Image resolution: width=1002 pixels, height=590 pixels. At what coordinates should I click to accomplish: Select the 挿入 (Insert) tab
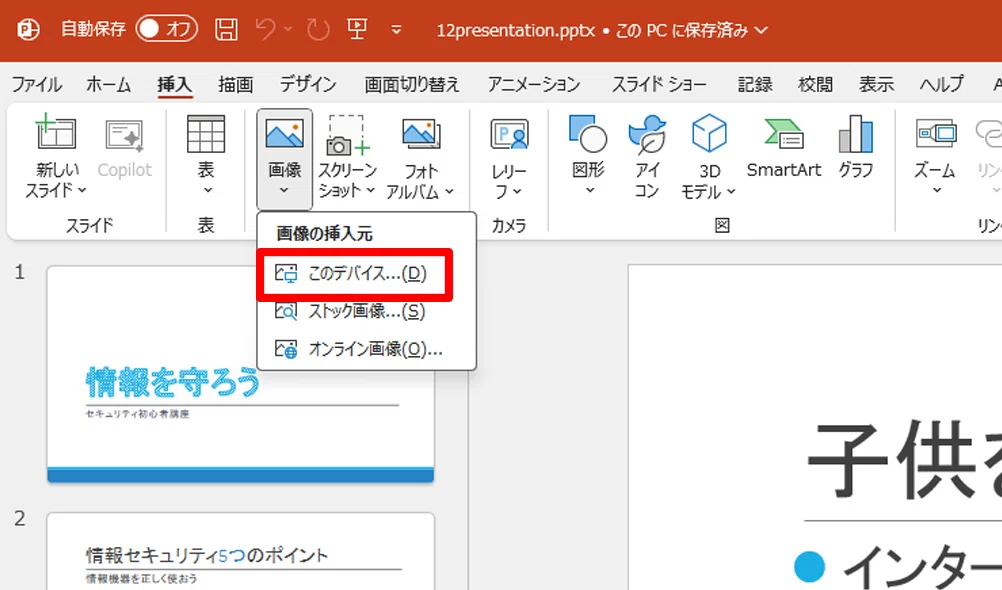pyautogui.click(x=174, y=84)
